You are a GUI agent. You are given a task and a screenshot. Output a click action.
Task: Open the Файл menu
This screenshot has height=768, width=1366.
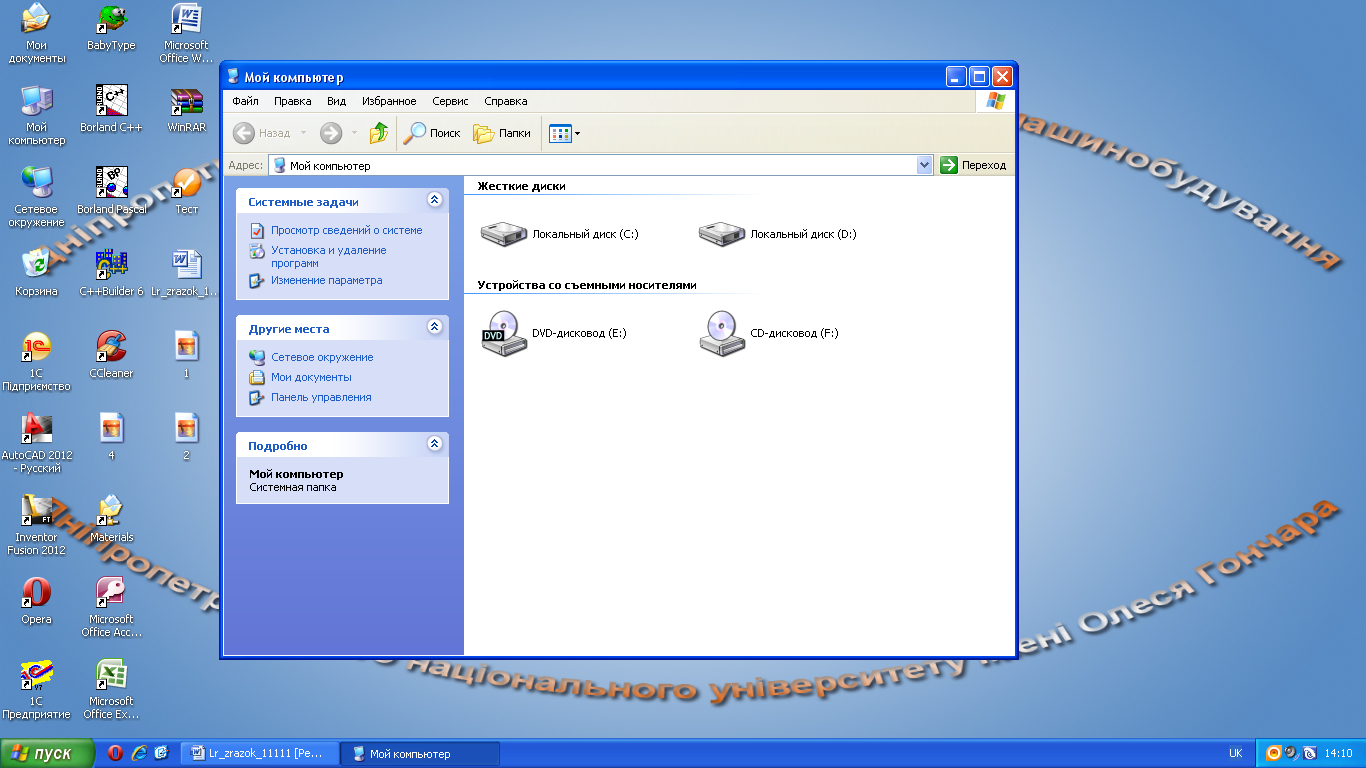(245, 101)
